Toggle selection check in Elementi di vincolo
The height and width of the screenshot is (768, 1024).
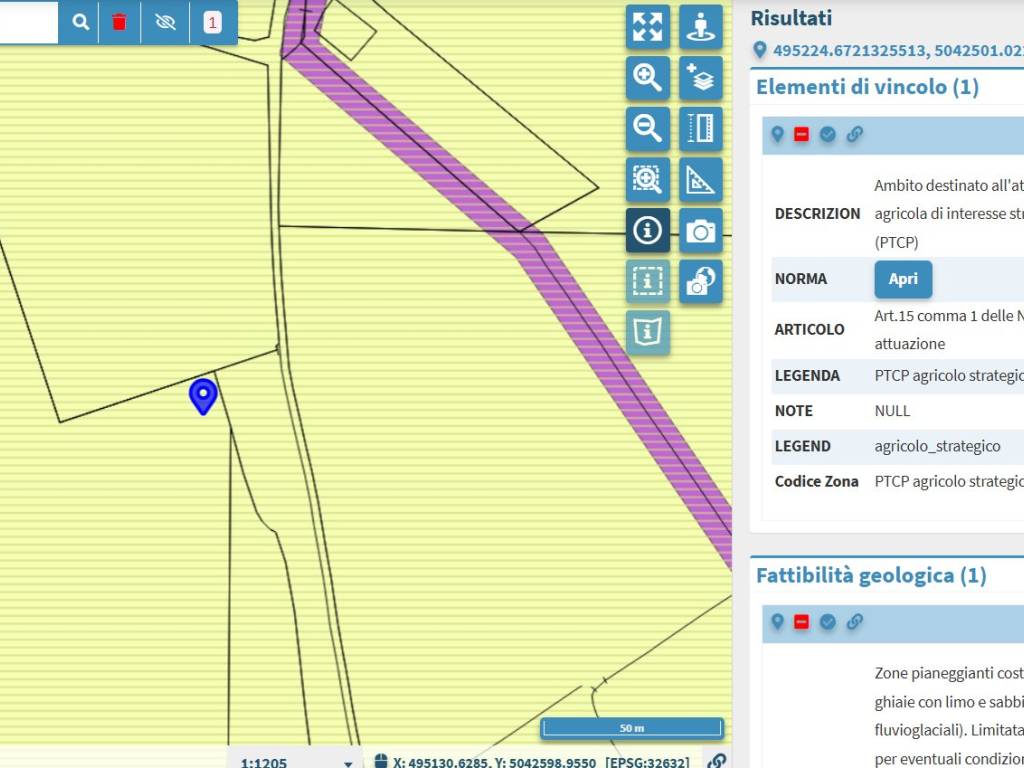(x=828, y=135)
